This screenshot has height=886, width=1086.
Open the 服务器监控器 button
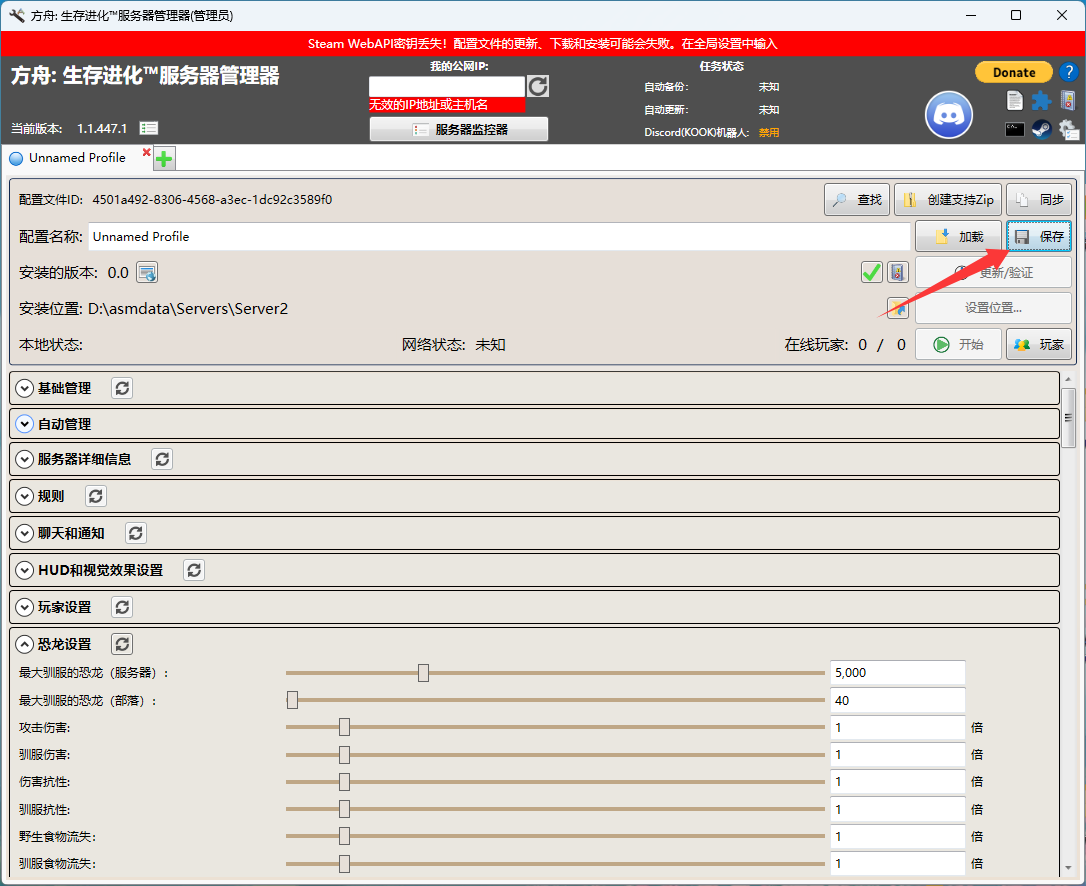[x=459, y=129]
